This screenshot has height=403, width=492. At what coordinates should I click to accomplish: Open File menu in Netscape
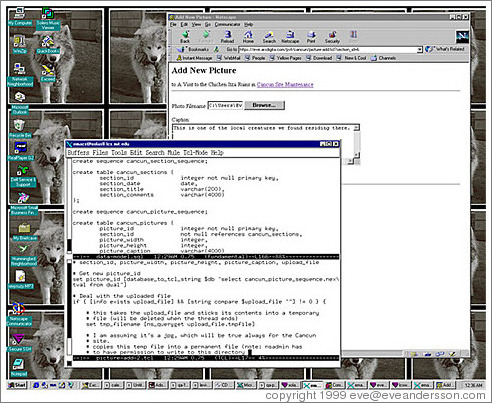click(173, 24)
